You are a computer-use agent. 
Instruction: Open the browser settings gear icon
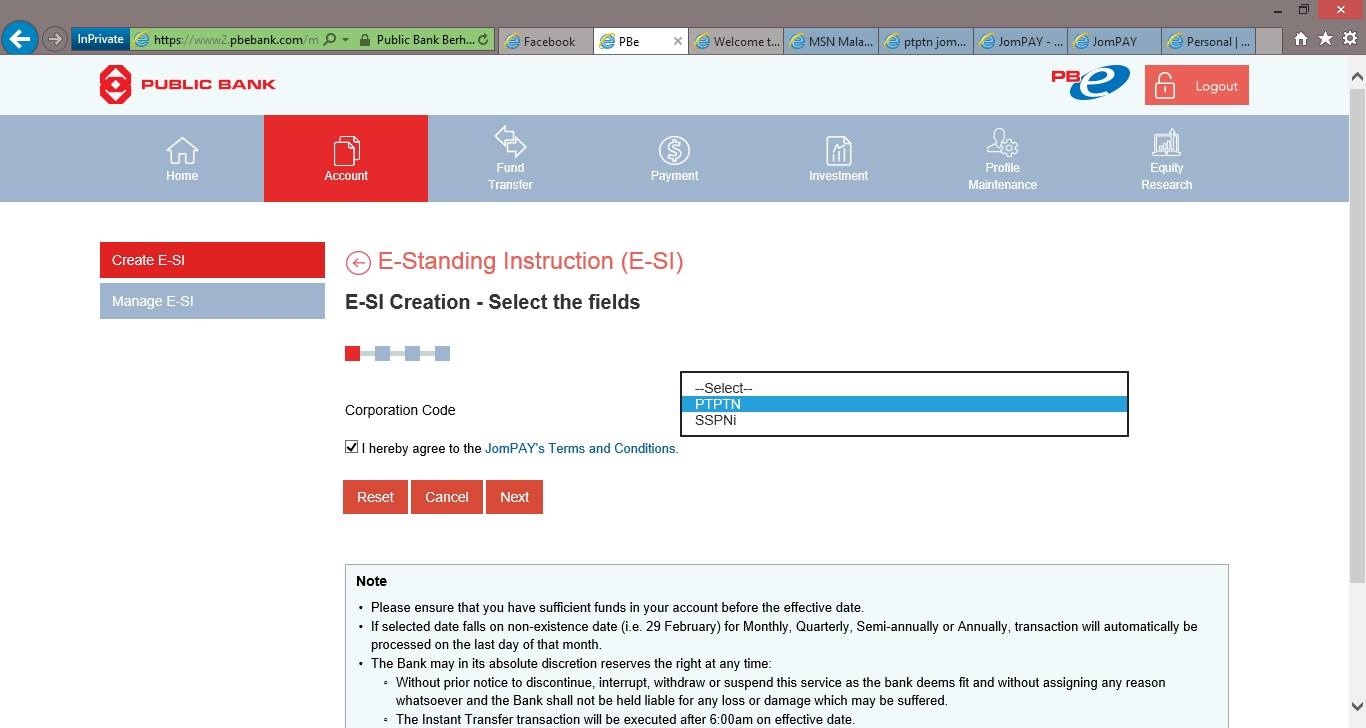click(x=1349, y=39)
